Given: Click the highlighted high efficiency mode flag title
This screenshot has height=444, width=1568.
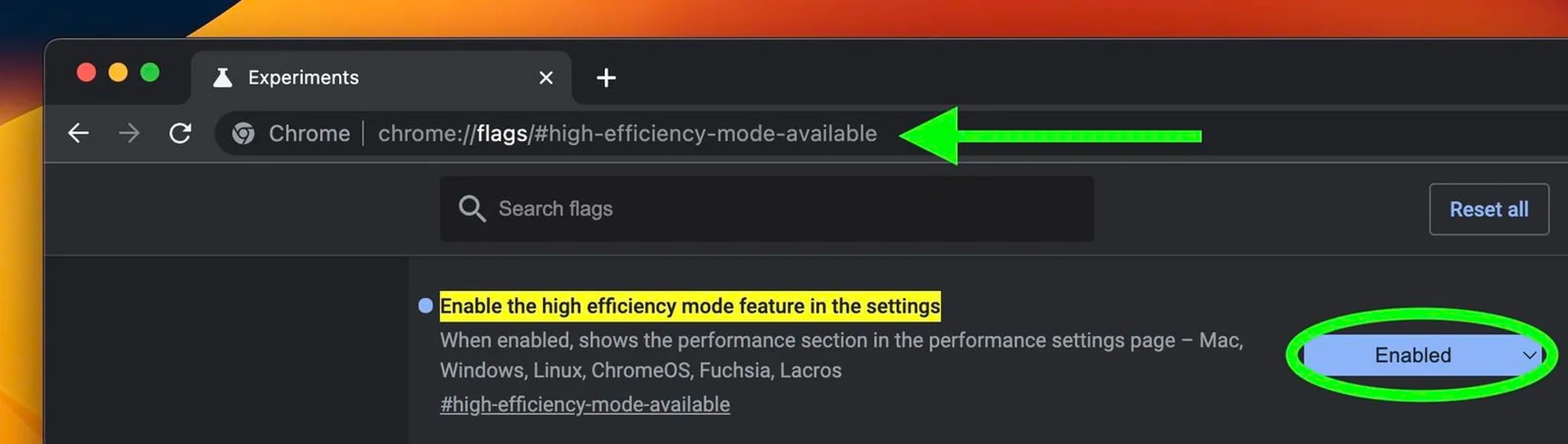Looking at the screenshot, I should 690,306.
